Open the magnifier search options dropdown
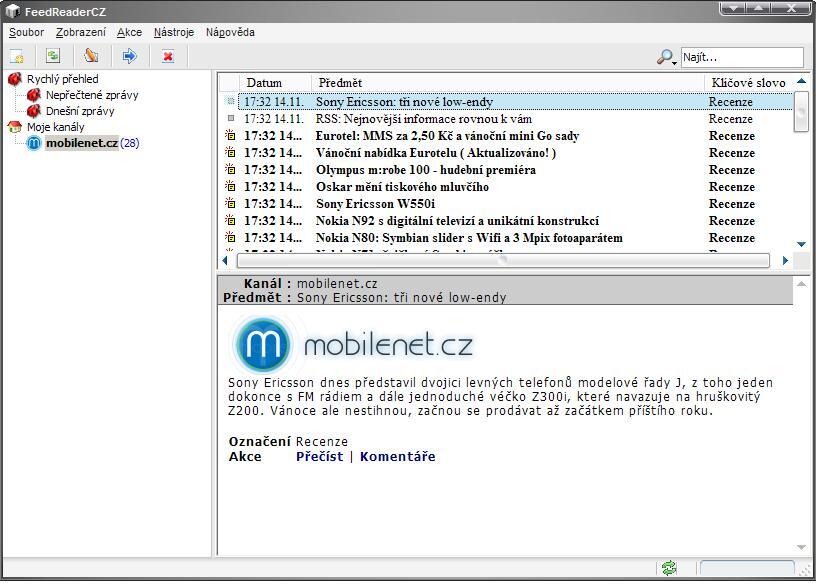The image size is (816, 586). (666, 58)
